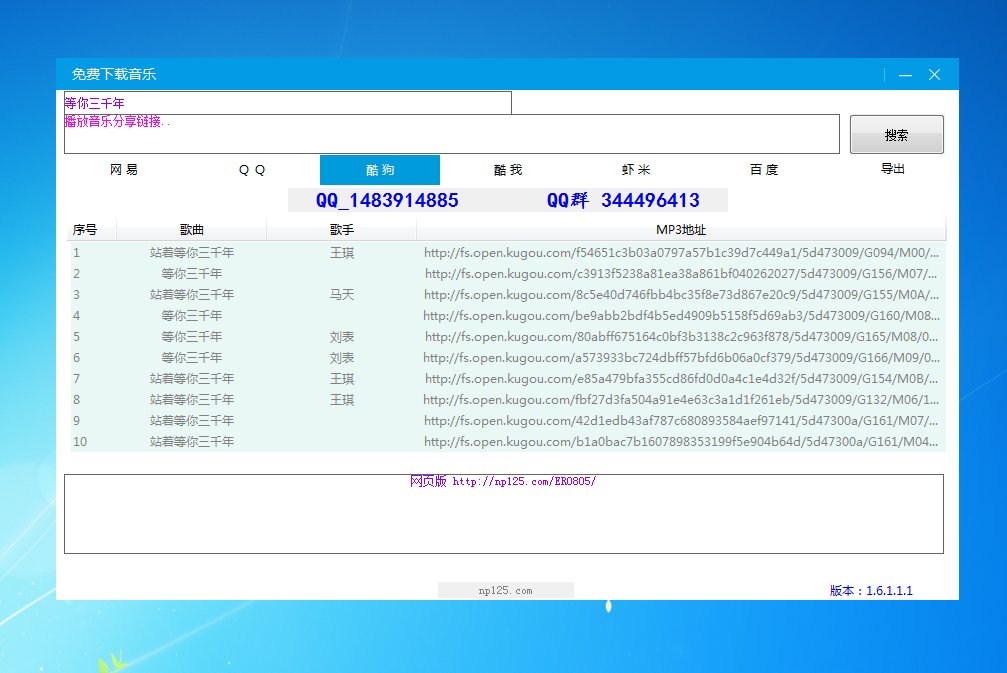Select the MP3 URL in row 10
This screenshot has height=673, width=1007.
pos(681,441)
